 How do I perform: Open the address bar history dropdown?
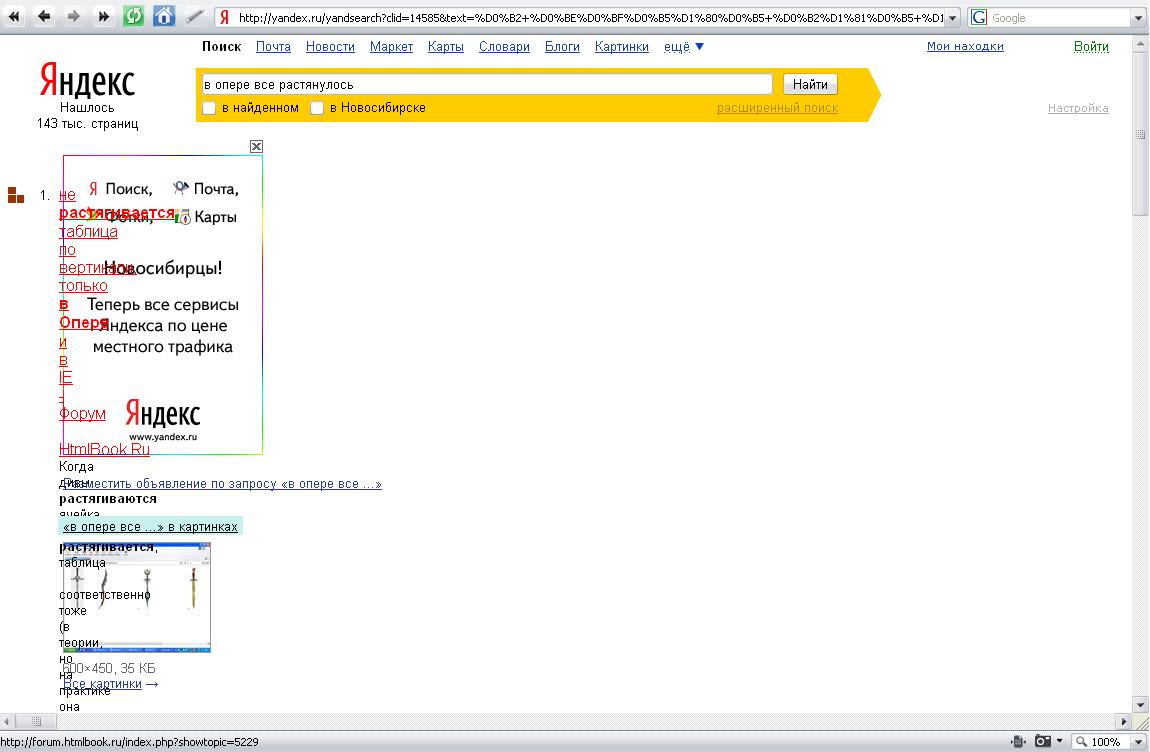point(952,18)
